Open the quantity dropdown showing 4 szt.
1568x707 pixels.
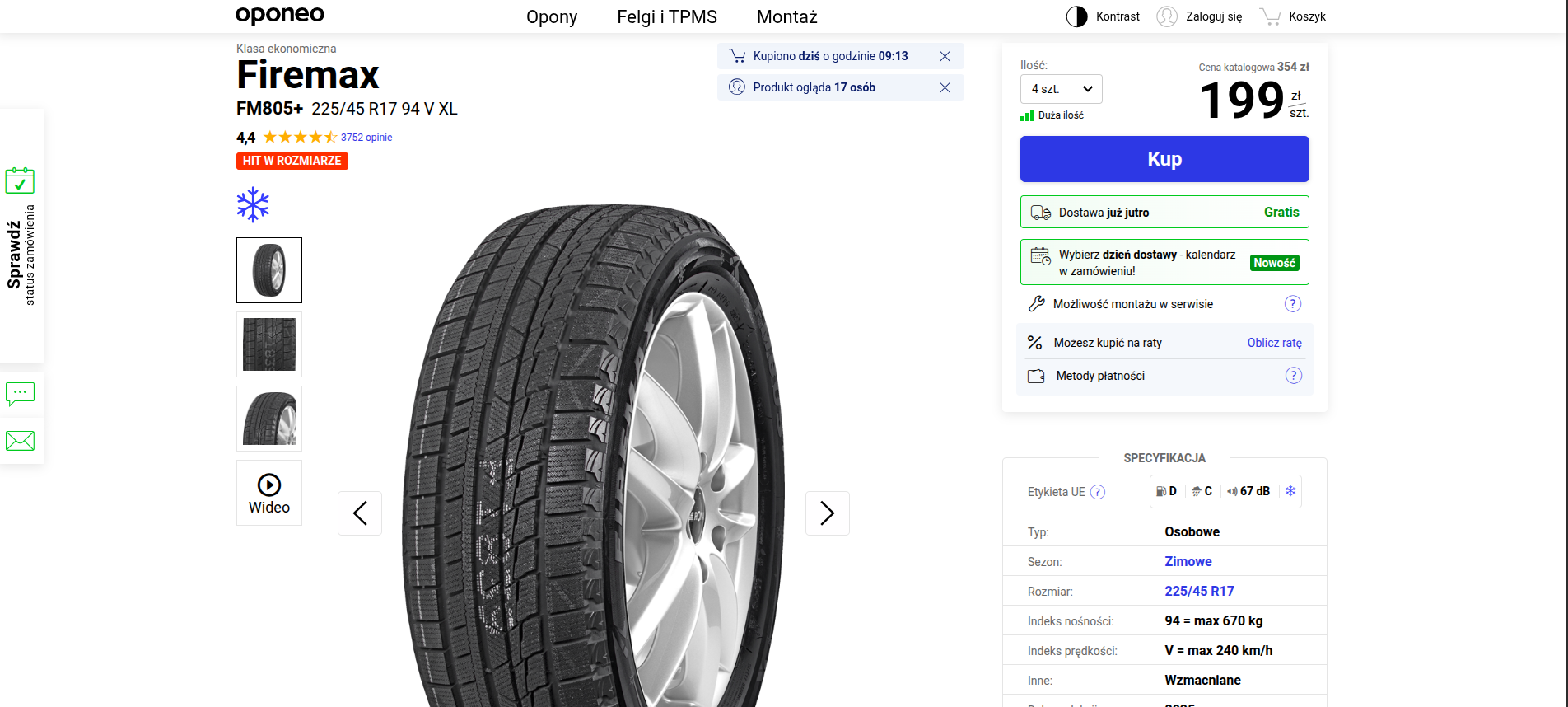pos(1061,89)
